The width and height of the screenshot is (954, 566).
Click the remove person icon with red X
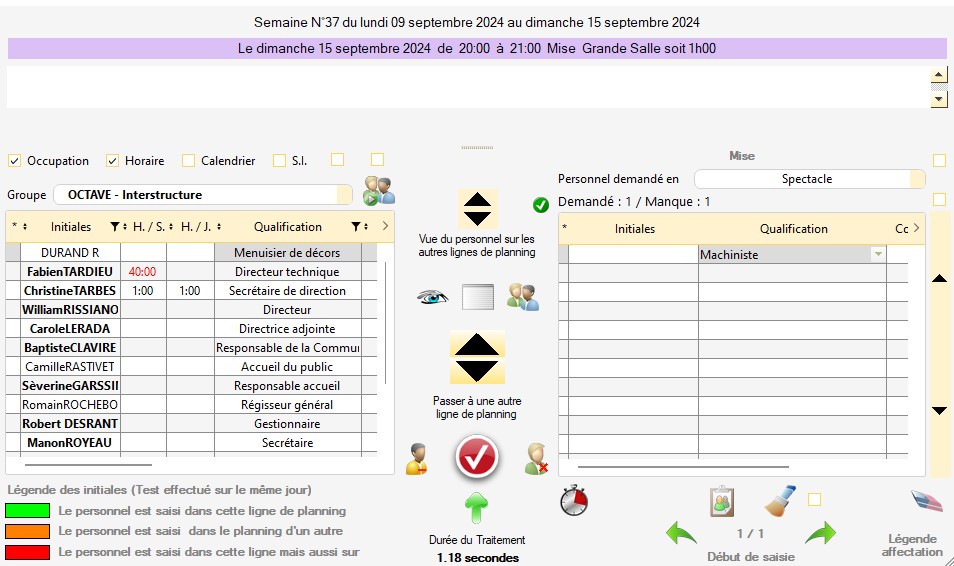click(x=537, y=459)
